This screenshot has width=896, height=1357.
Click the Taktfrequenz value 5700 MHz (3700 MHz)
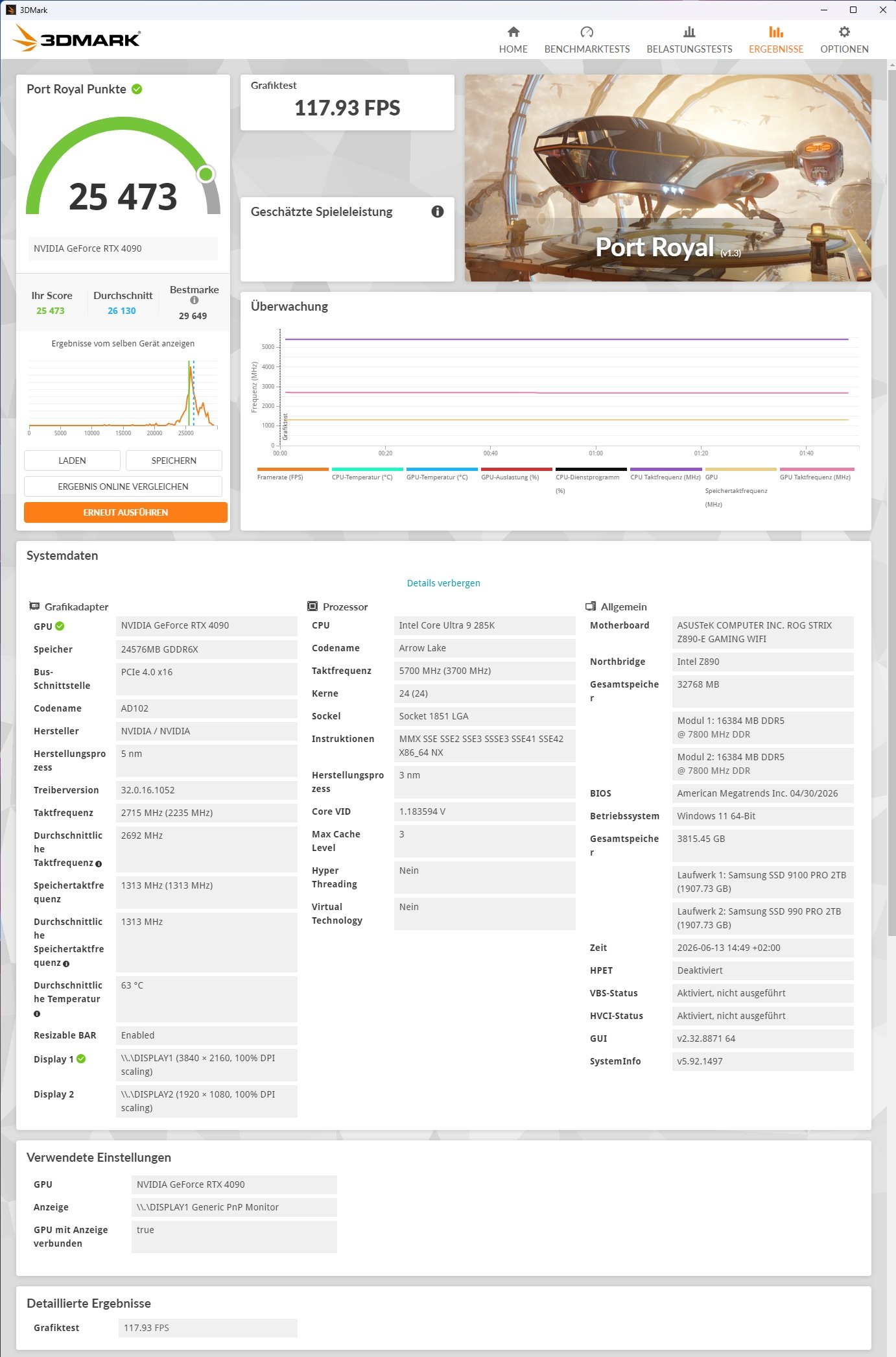pyautogui.click(x=484, y=671)
